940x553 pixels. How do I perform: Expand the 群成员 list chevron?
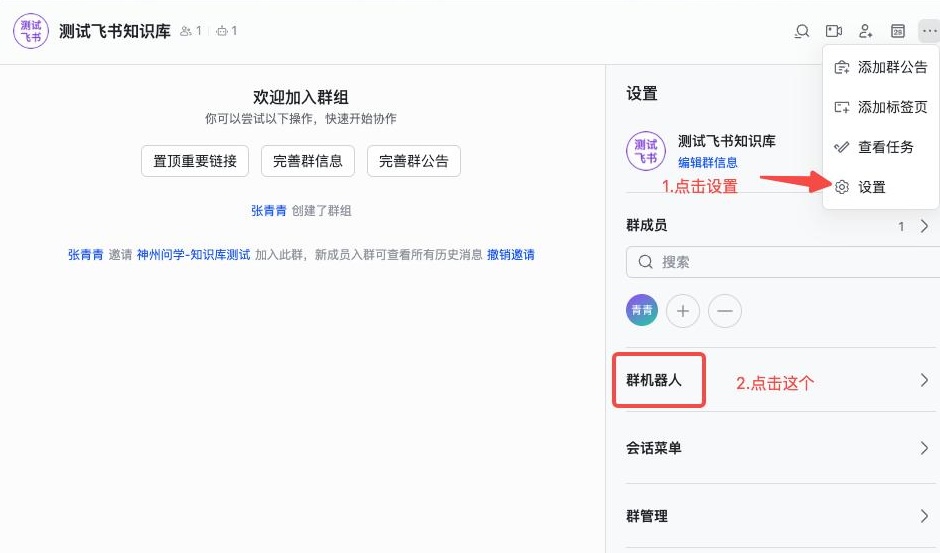tap(924, 226)
